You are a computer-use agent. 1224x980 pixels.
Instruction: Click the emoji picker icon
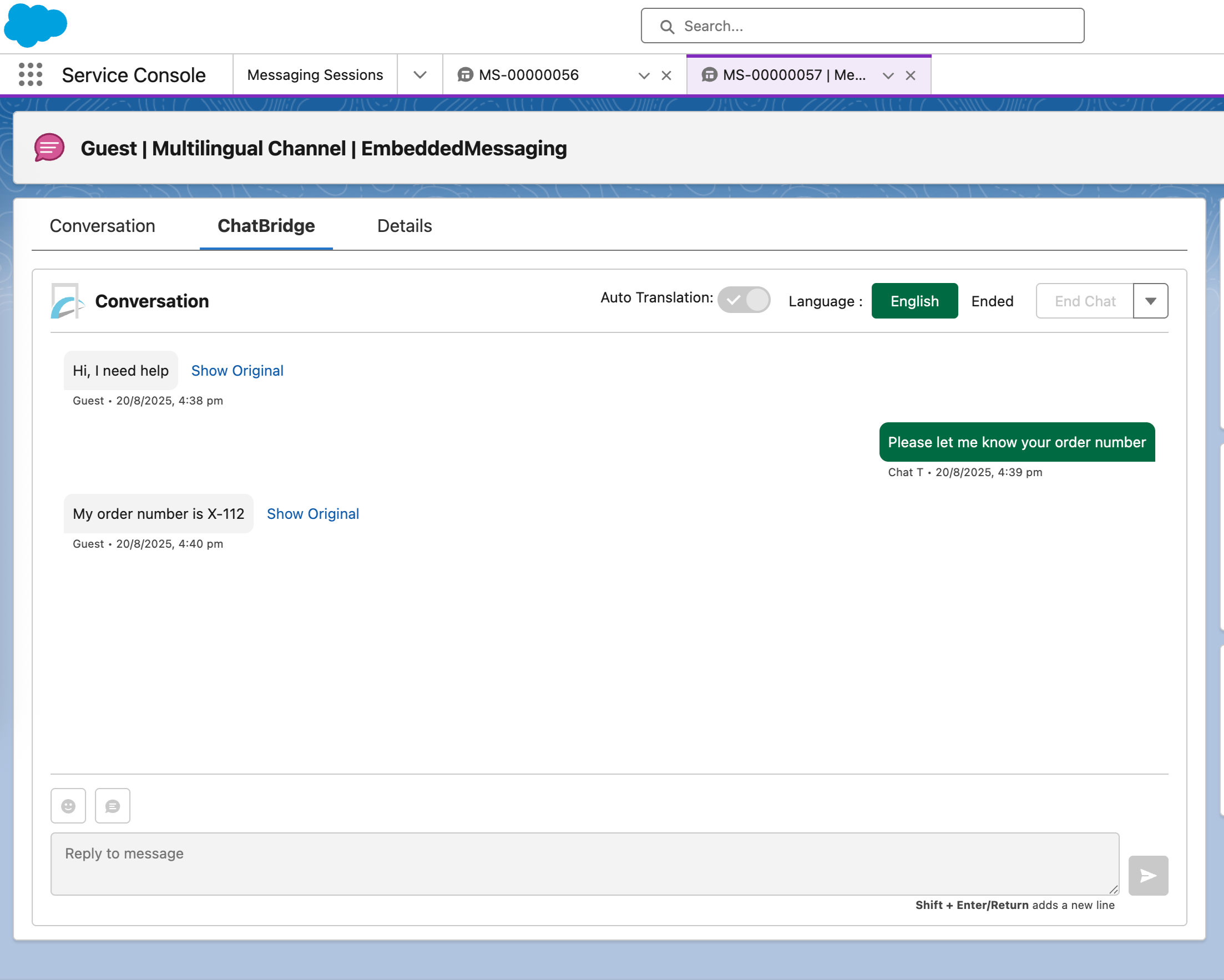point(68,806)
